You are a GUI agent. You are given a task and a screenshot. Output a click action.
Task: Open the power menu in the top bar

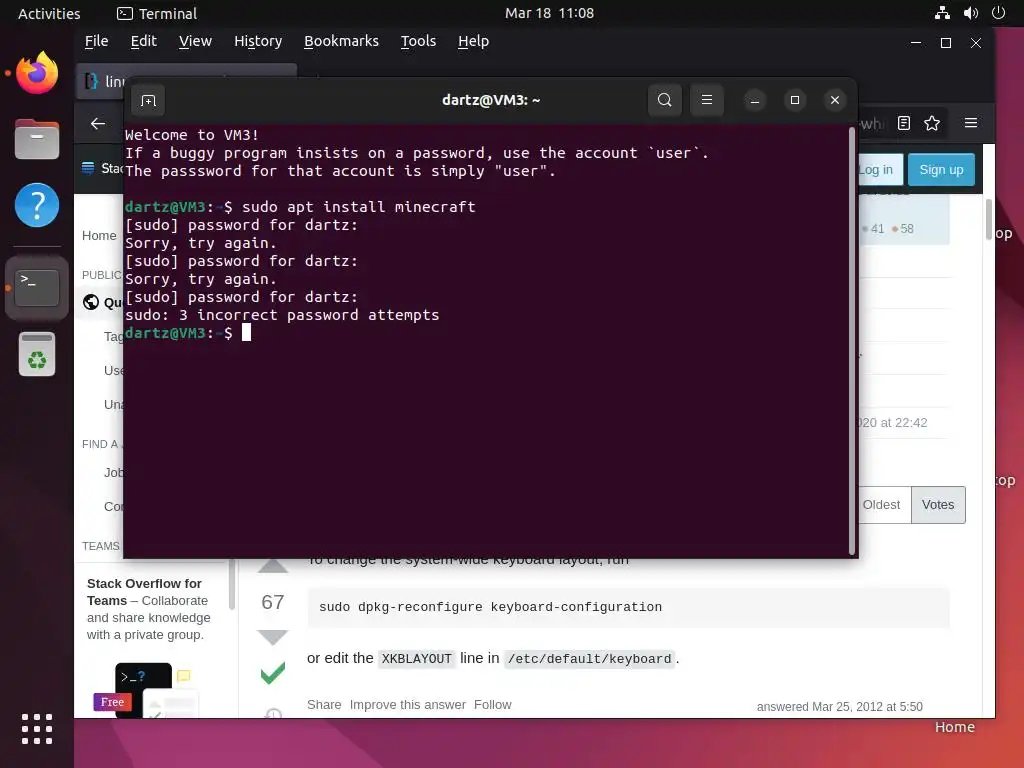[998, 13]
